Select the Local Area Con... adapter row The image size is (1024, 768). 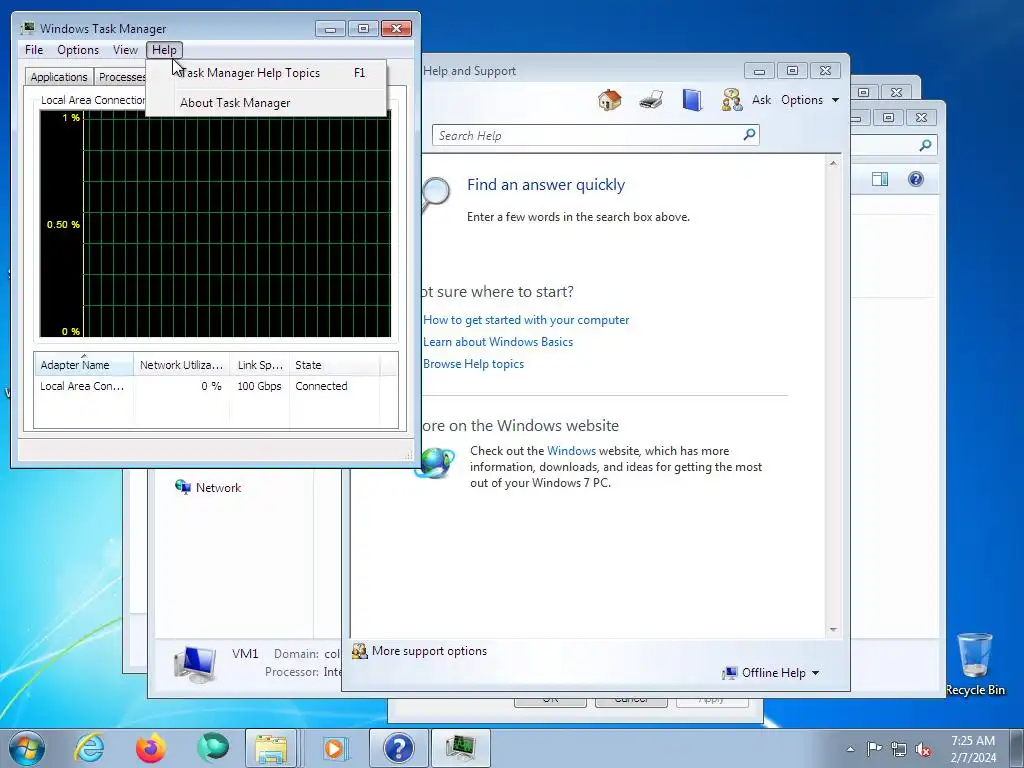[216, 386]
